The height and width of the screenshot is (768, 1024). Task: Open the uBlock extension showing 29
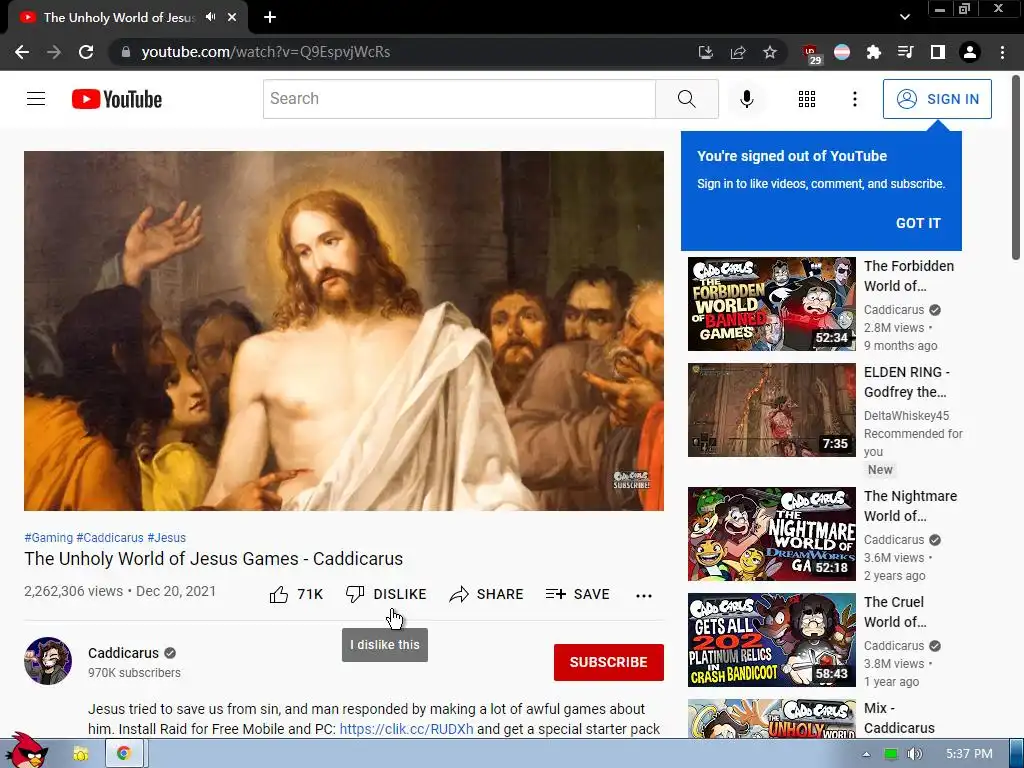[x=811, y=54]
